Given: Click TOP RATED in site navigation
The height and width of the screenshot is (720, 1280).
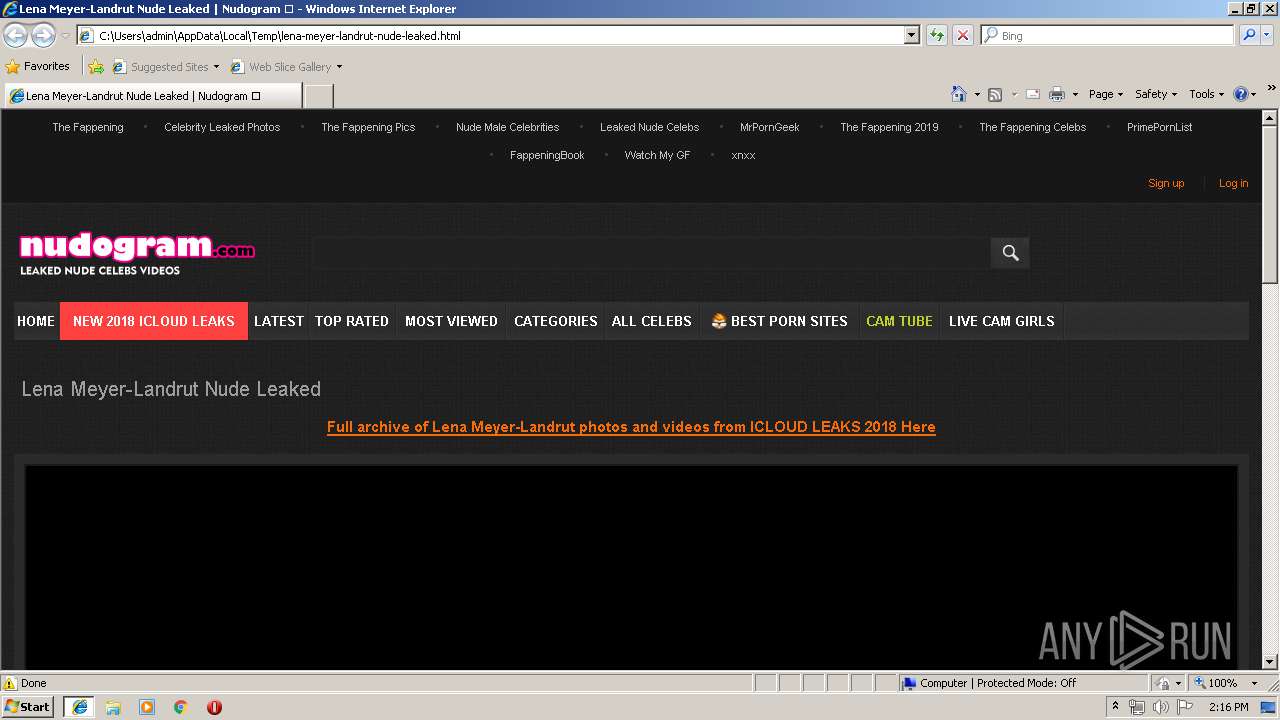Looking at the screenshot, I should pos(352,321).
